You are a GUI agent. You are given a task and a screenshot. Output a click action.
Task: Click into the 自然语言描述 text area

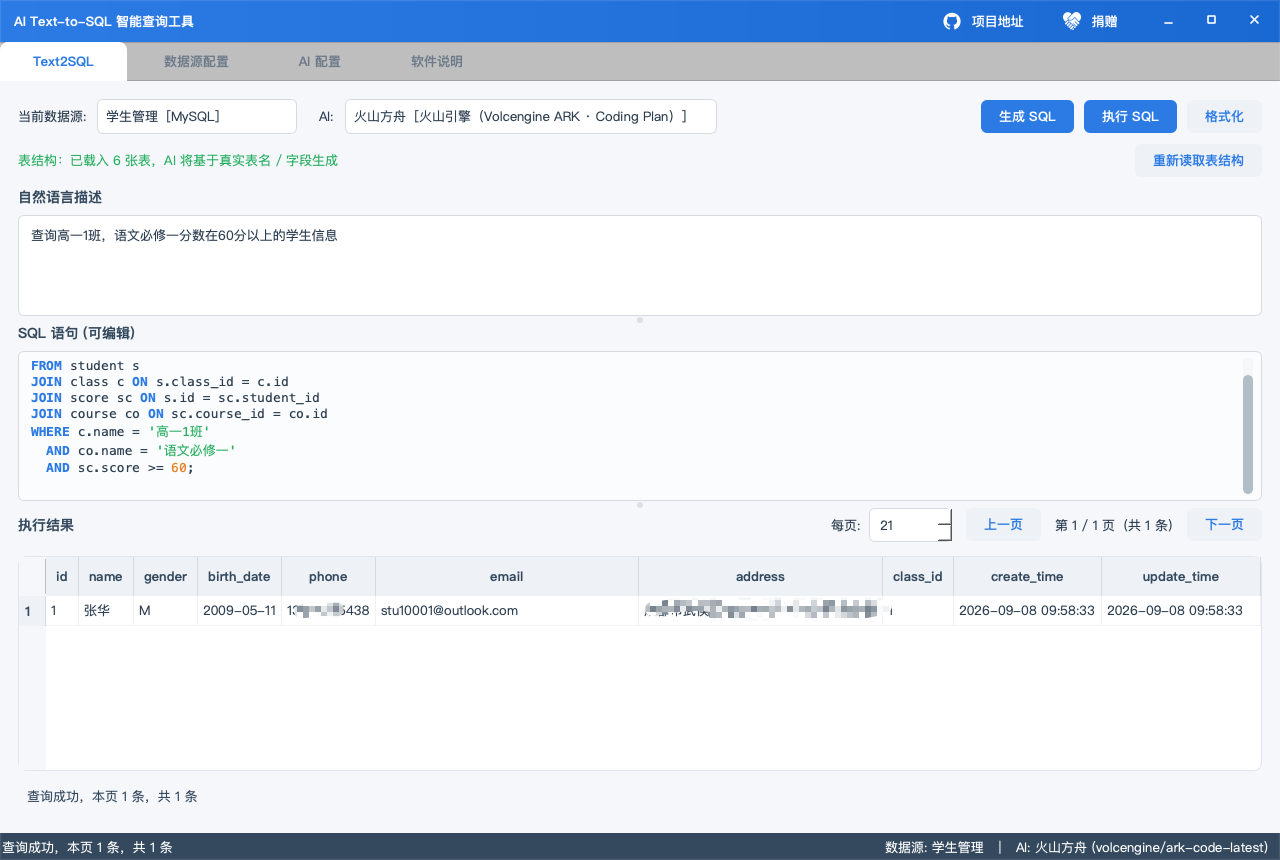pyautogui.click(x=640, y=265)
